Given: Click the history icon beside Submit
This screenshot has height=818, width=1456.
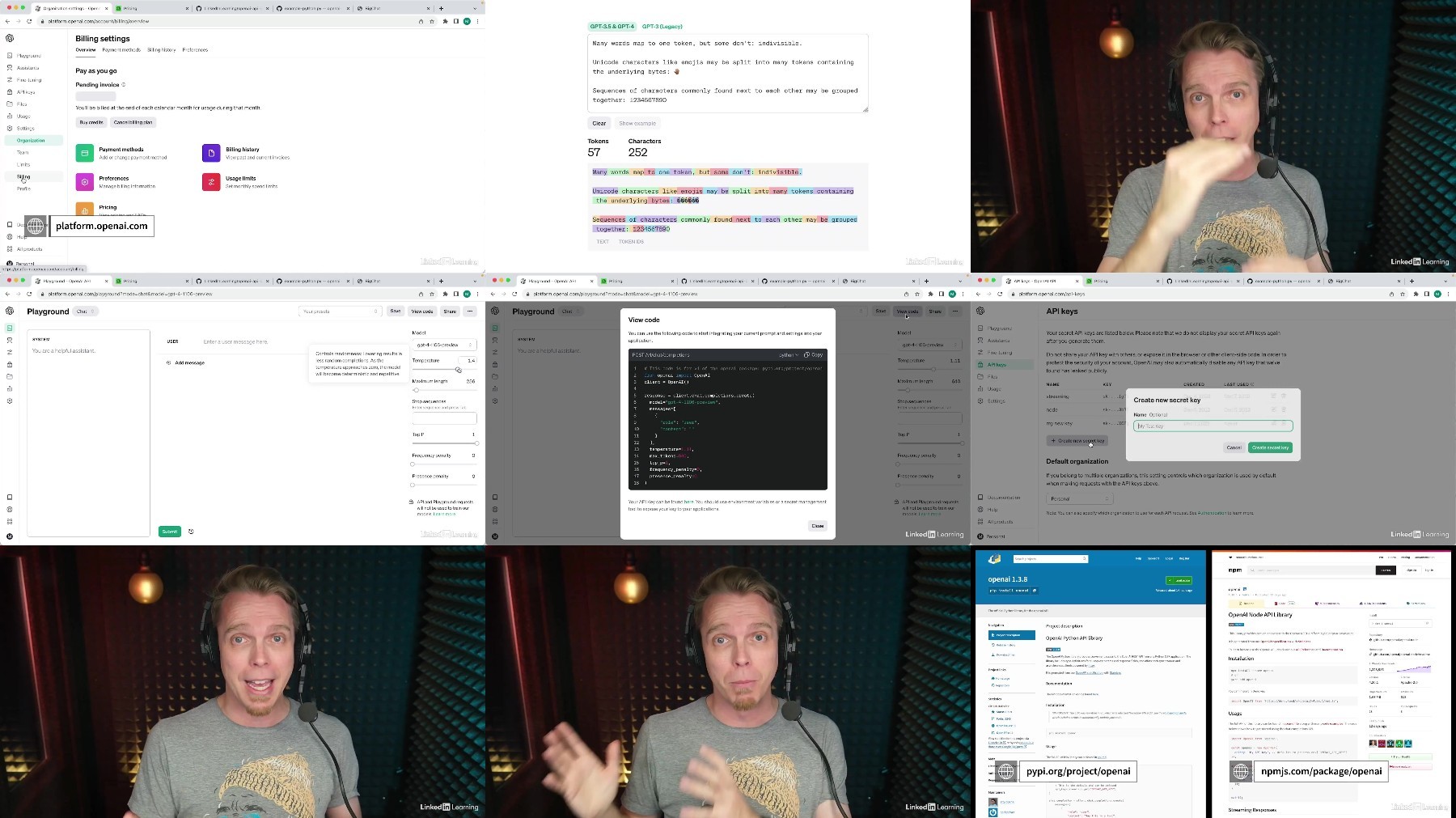Looking at the screenshot, I should [x=191, y=532].
